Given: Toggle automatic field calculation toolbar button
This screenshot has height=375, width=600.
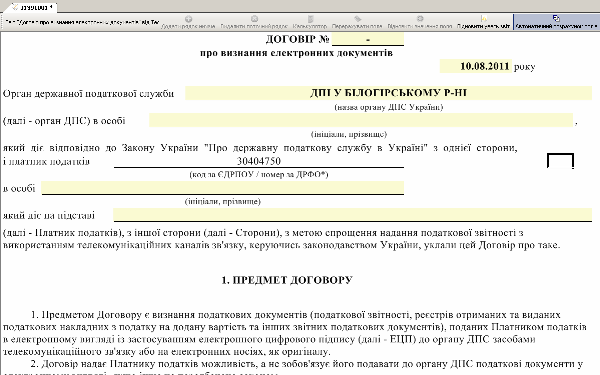Looking at the screenshot, I should click(556, 22).
